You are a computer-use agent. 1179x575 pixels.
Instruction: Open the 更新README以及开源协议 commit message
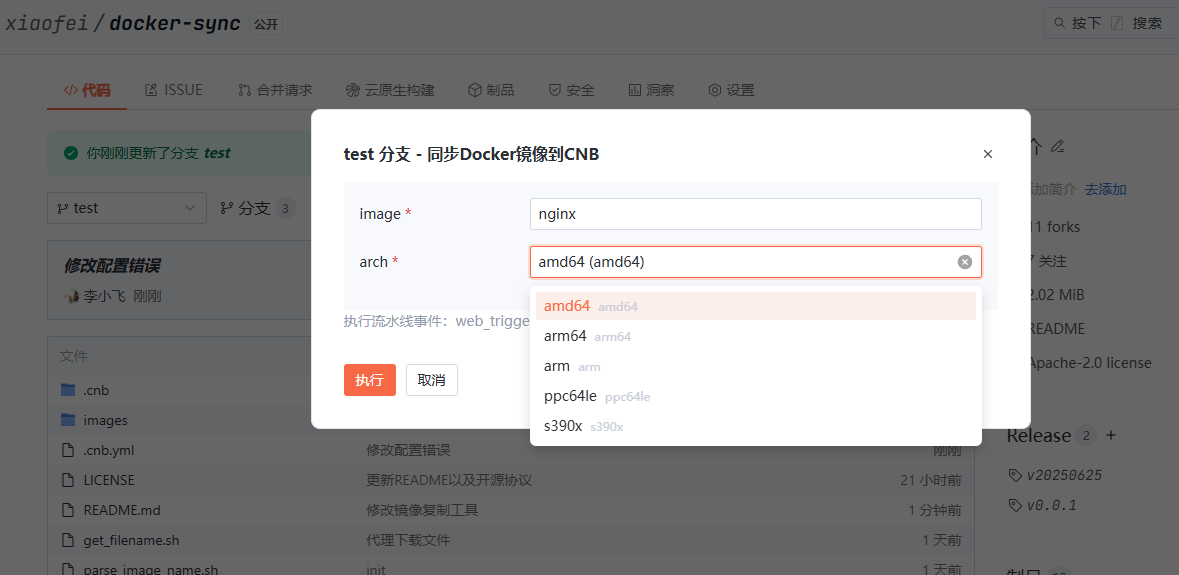450,480
